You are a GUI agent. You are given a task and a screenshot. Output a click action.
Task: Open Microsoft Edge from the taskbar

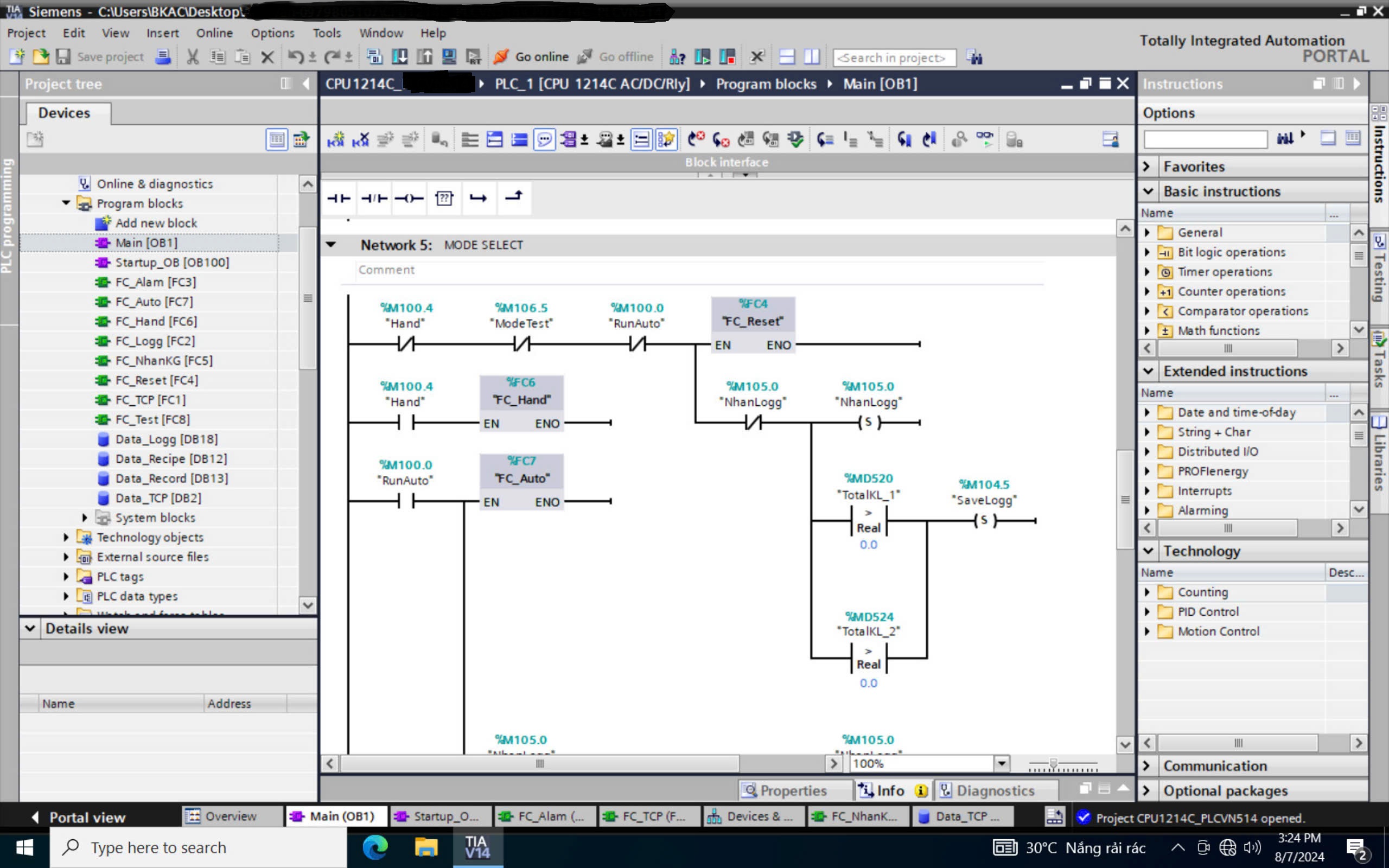click(x=375, y=847)
